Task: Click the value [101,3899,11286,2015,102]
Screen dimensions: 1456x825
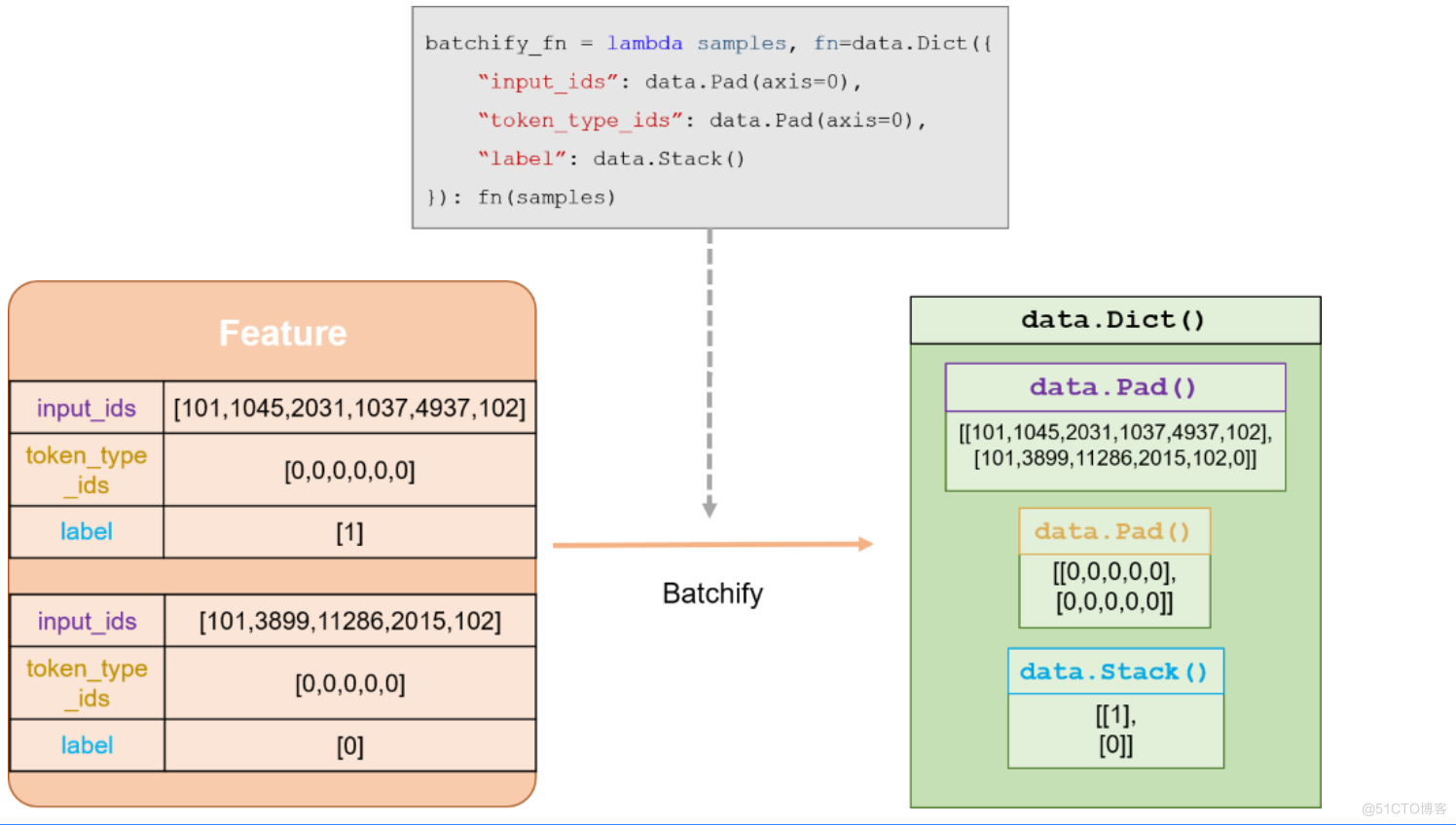Action: click(x=350, y=621)
